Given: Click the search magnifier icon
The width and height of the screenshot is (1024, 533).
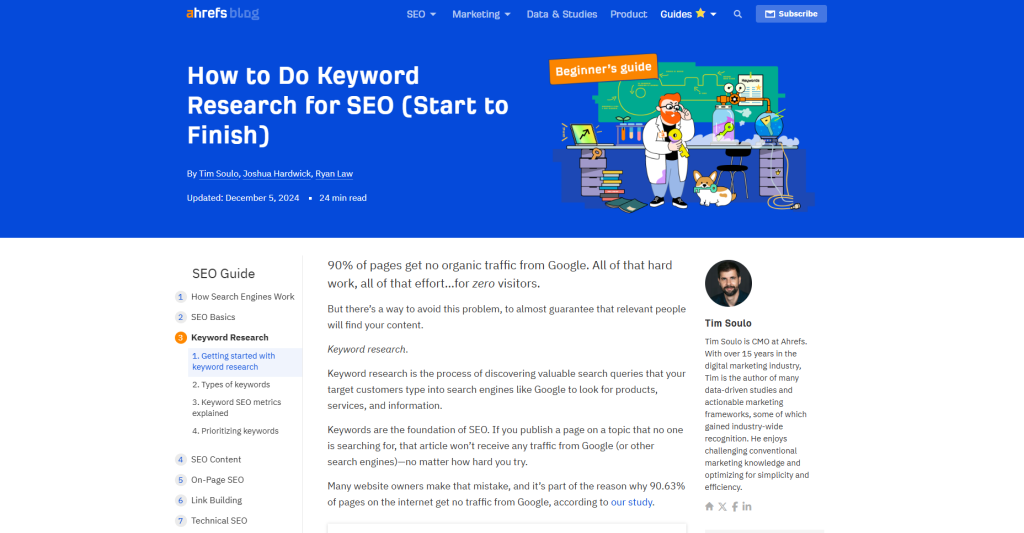Looking at the screenshot, I should (x=737, y=14).
